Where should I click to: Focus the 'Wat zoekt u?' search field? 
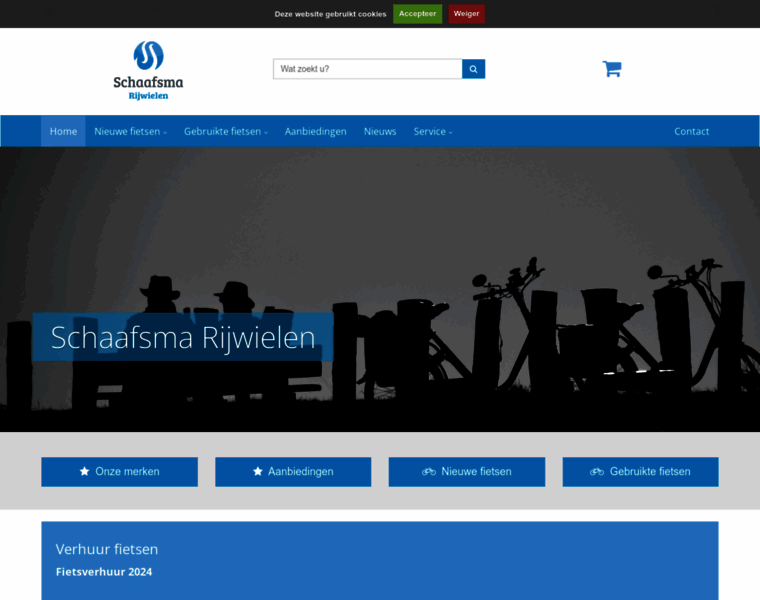[367, 69]
